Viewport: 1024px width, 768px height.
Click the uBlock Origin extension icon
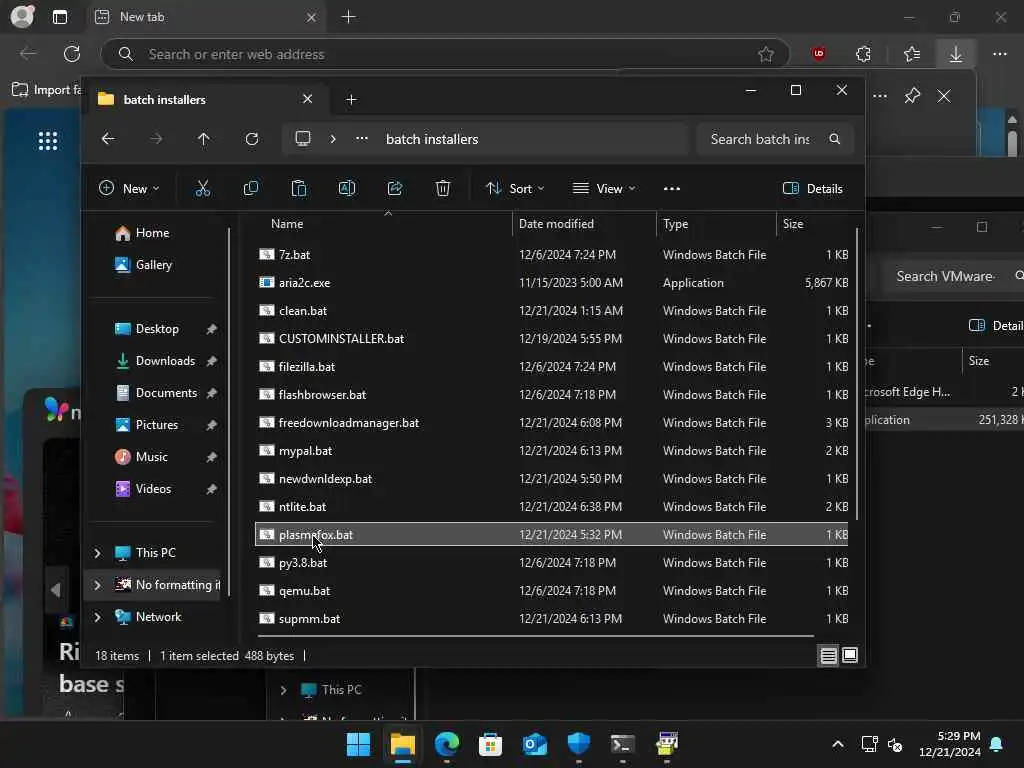pos(819,54)
